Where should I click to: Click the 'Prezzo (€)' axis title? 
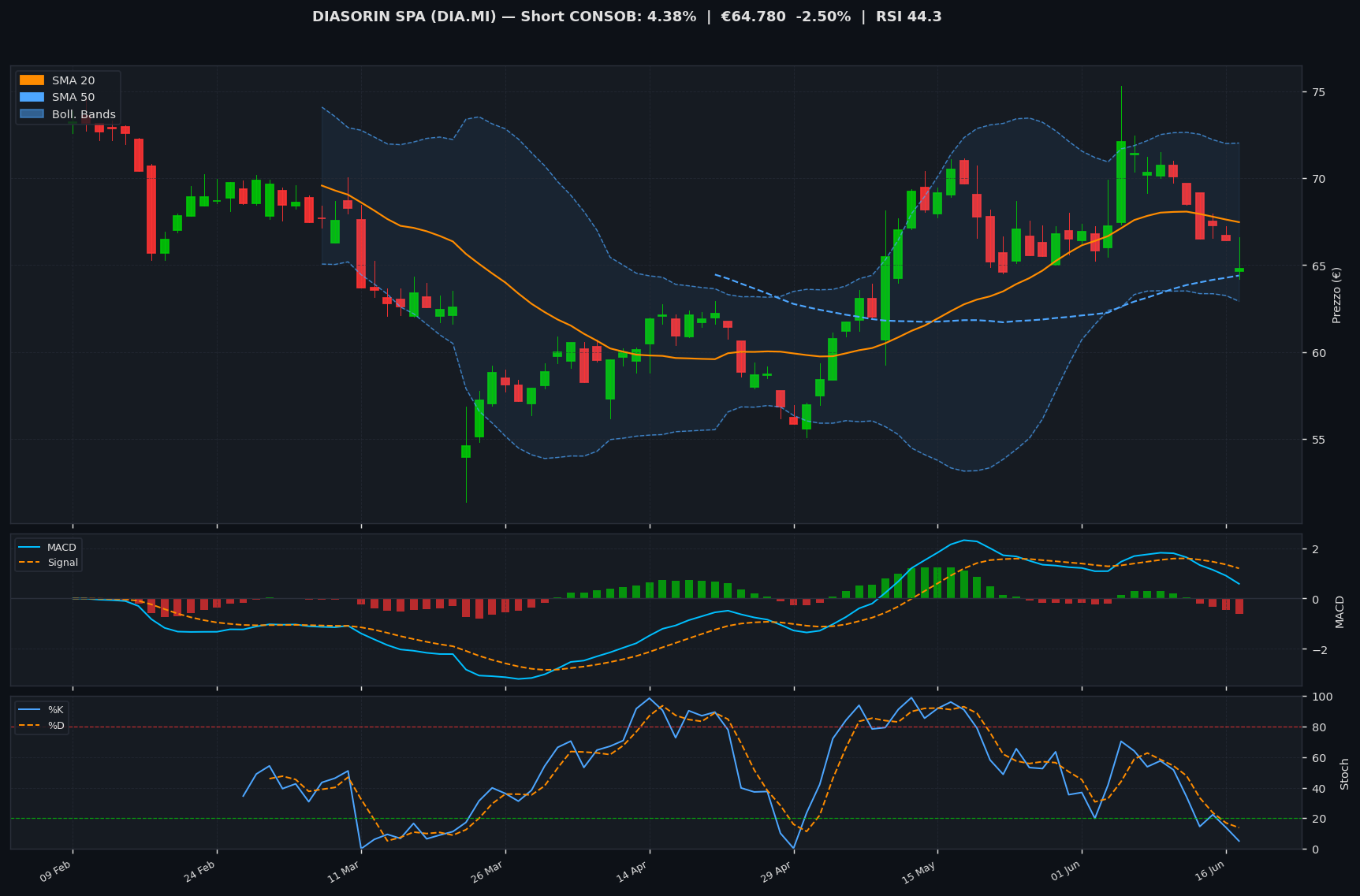tap(1336, 295)
